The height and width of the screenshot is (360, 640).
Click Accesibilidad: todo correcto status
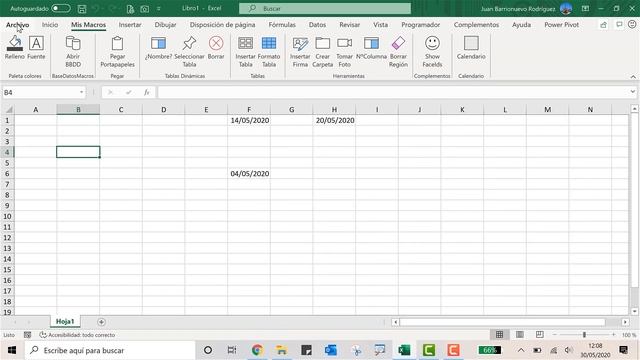point(77,335)
